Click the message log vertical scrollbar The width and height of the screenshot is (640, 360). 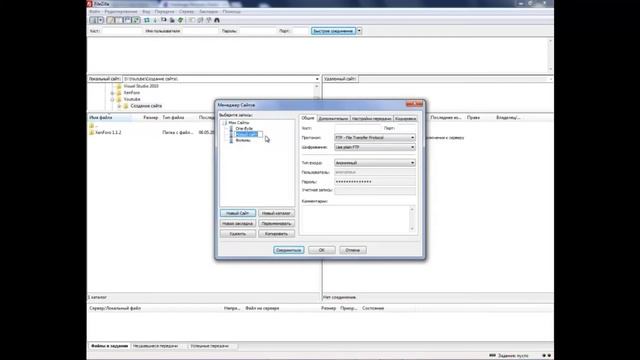(550, 55)
